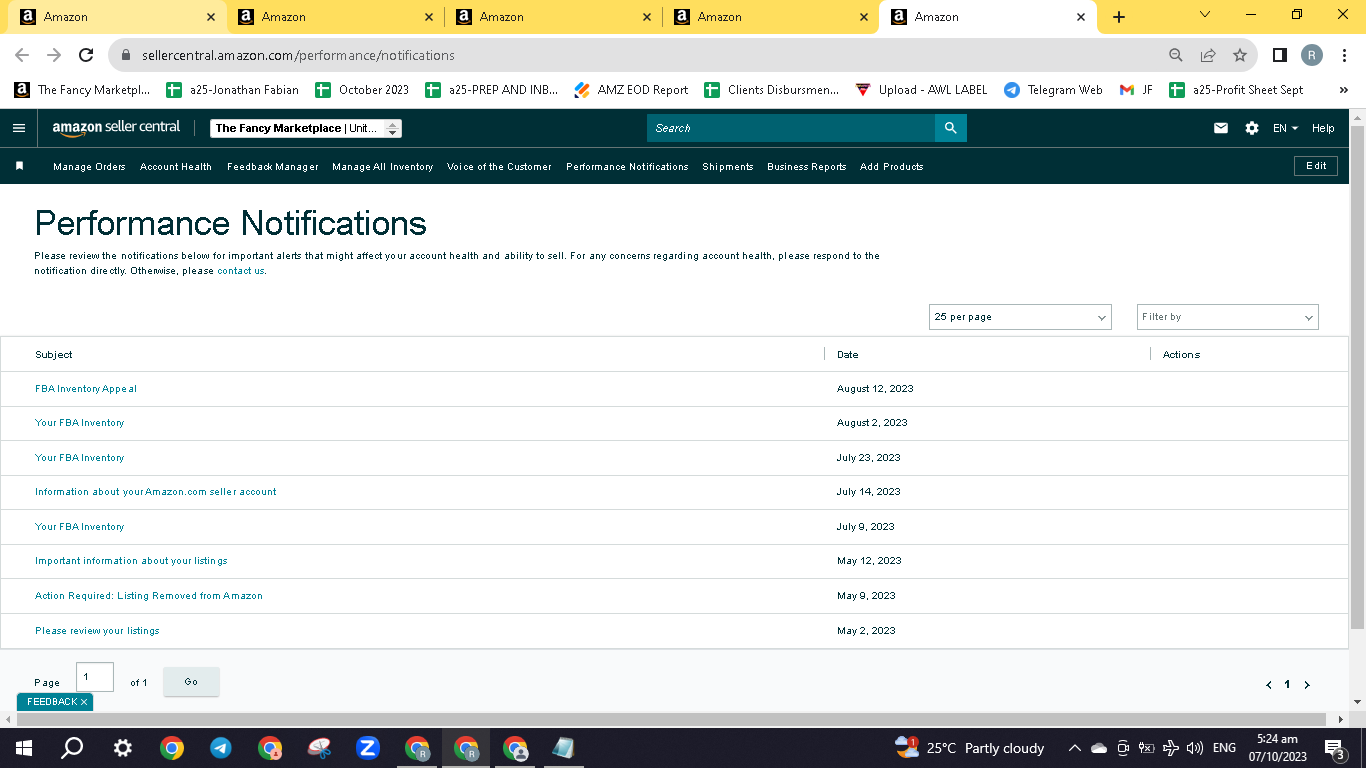Click the page number input box
The height and width of the screenshot is (768, 1366).
click(95, 677)
